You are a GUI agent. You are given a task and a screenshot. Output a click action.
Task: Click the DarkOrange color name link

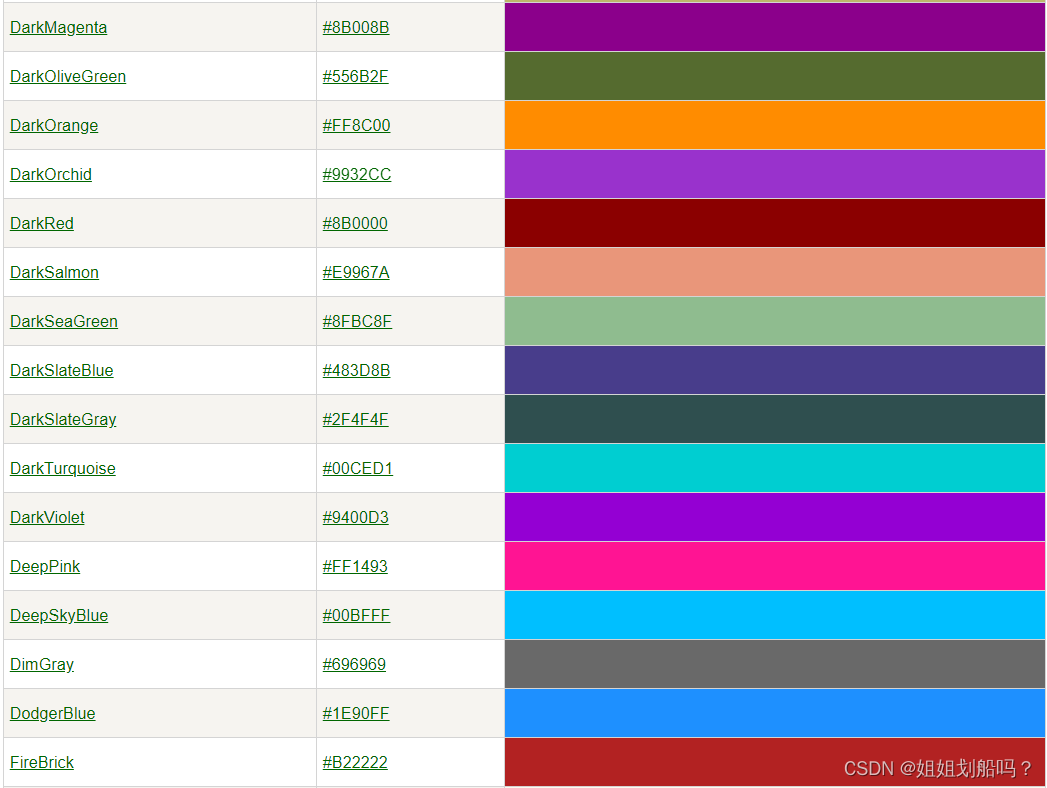54,126
